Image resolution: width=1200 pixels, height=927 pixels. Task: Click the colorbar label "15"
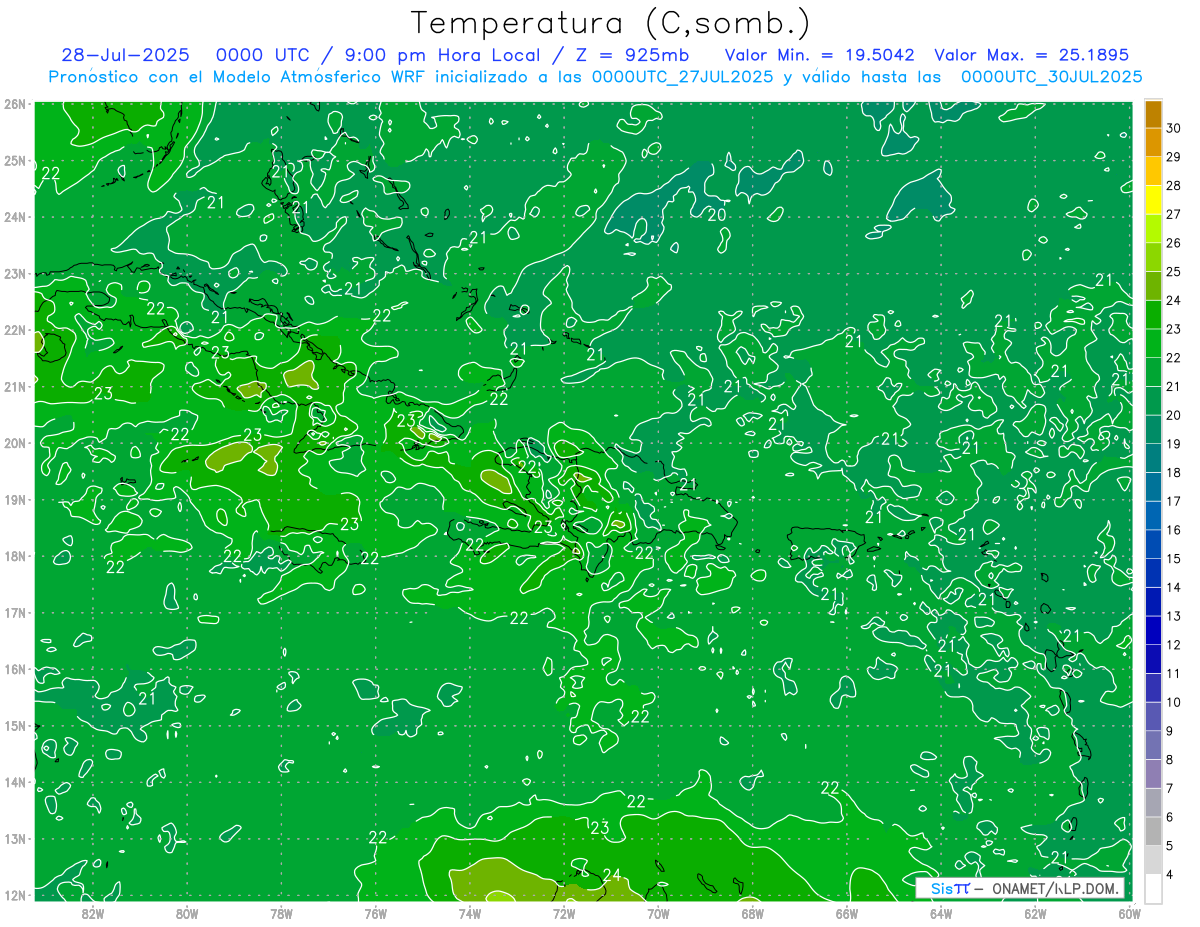coord(1174,558)
